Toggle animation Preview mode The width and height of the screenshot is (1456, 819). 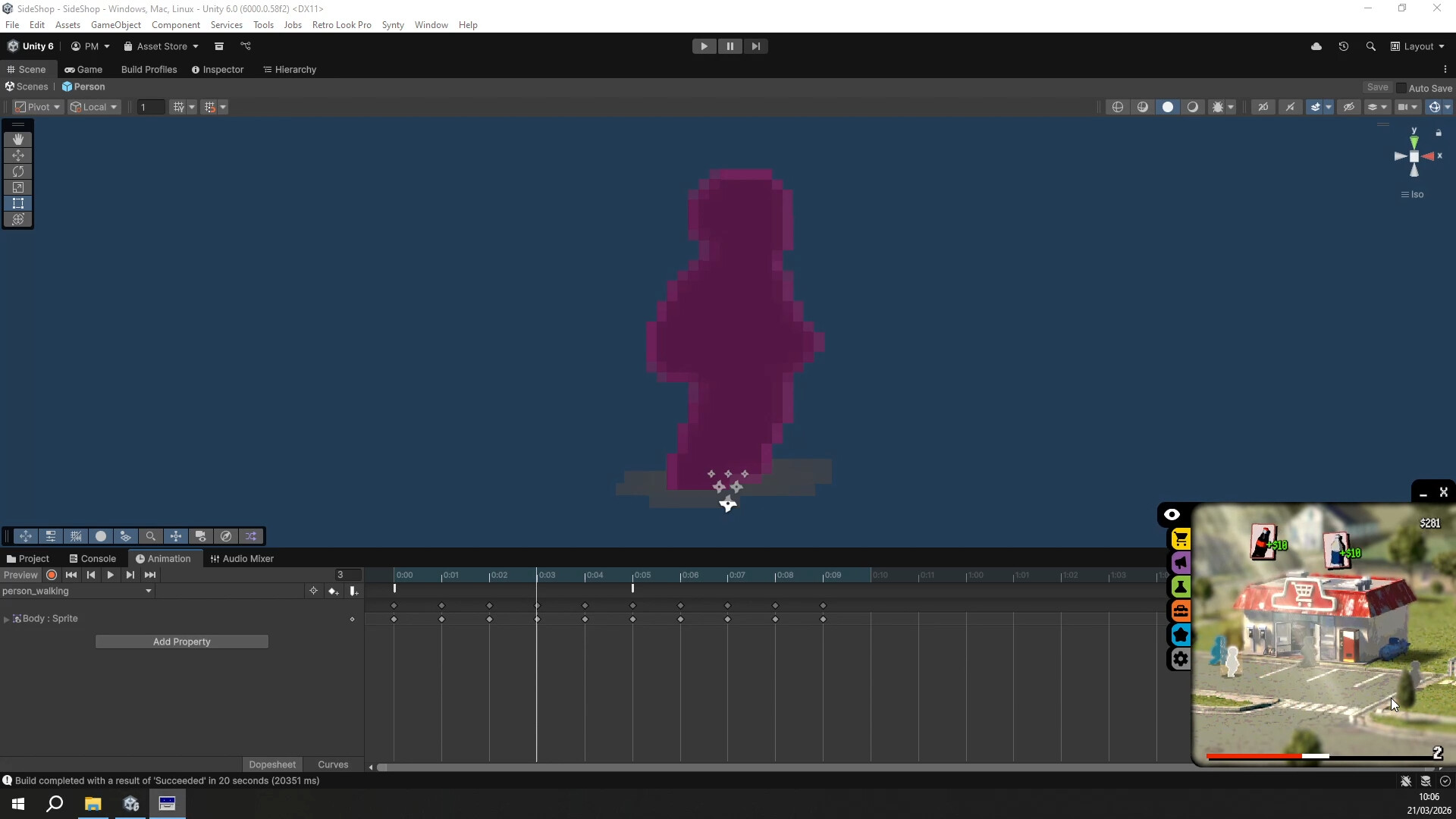coord(20,575)
